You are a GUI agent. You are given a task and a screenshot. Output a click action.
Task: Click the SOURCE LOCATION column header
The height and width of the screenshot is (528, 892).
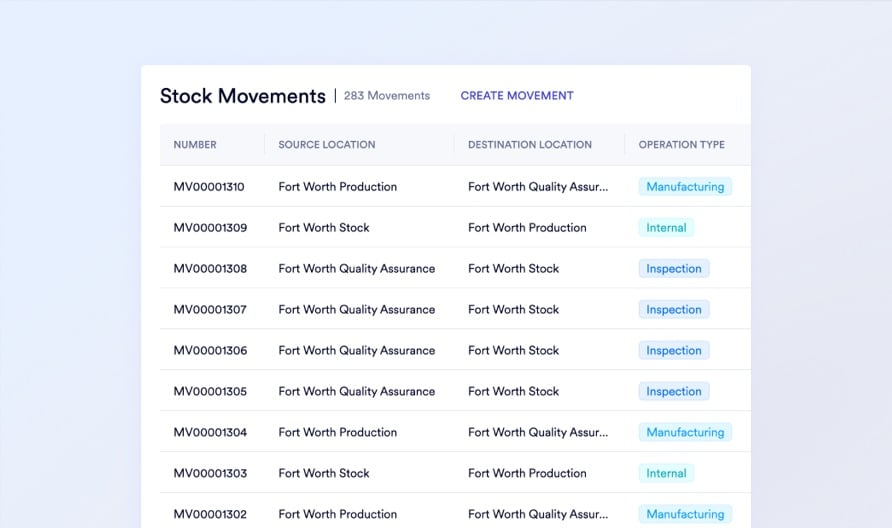tap(327, 145)
